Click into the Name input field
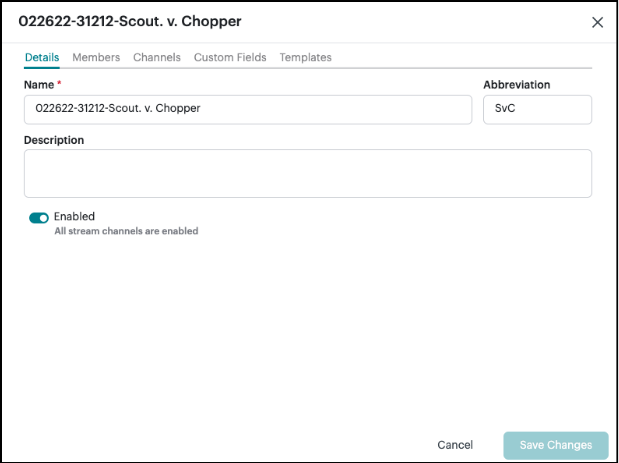Viewport: 619px width, 463px height. [x=247, y=109]
